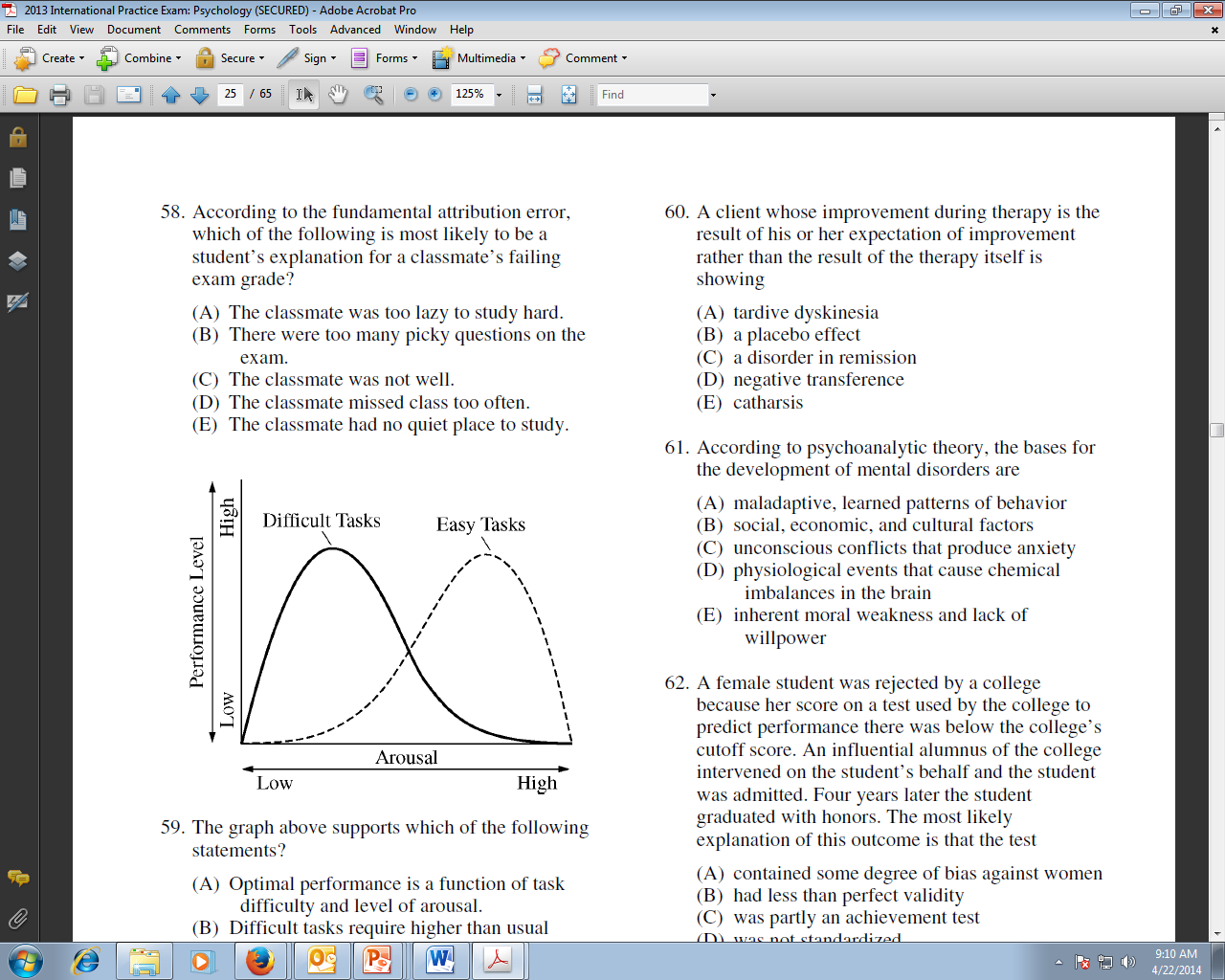This screenshot has height=980, width=1225.
Task: Click the scroll down arrow of document
Action: [x=1216, y=933]
